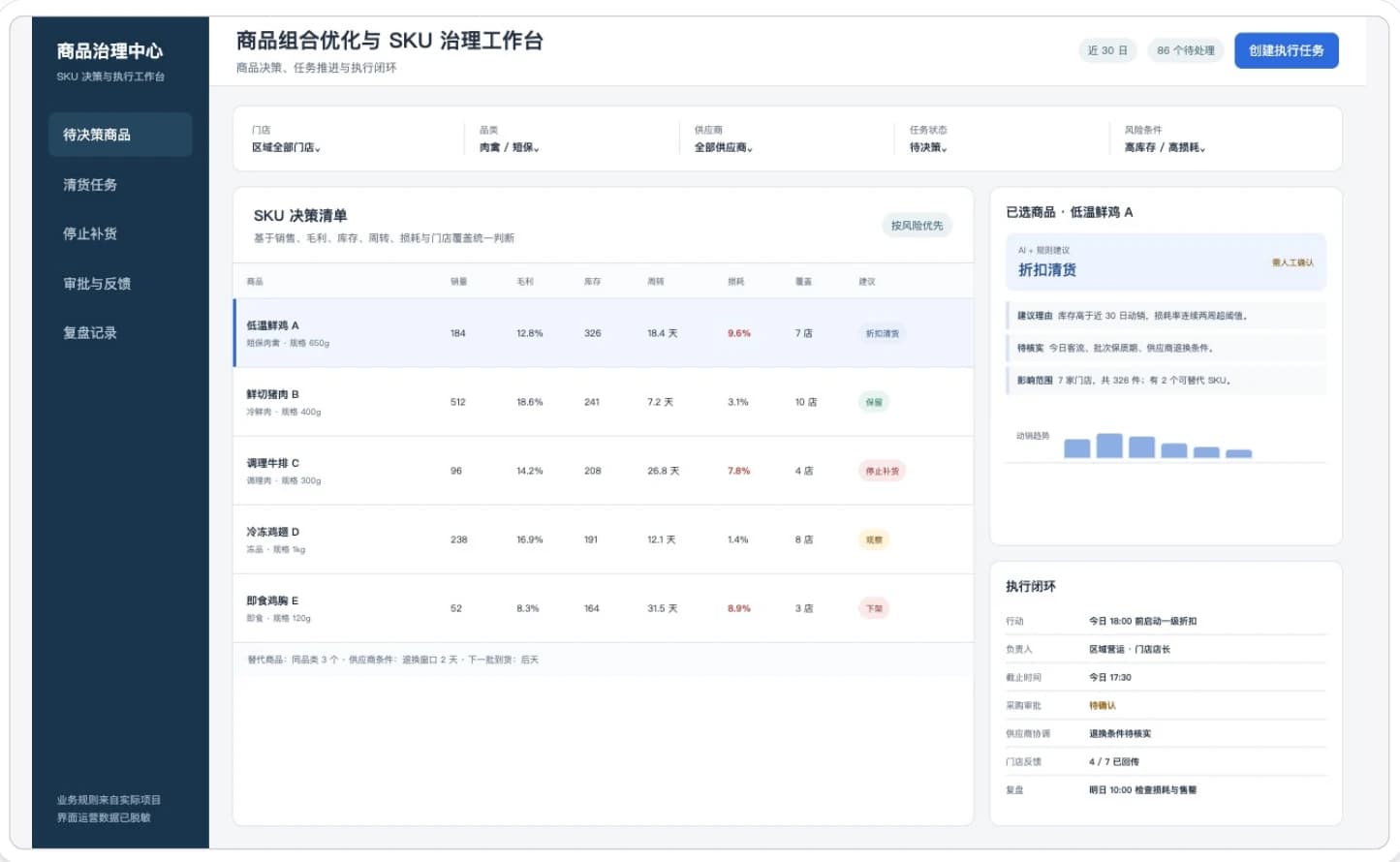Select the 近 30 日 time range pill
Screen dimensions: 1400x862
coord(1107,50)
